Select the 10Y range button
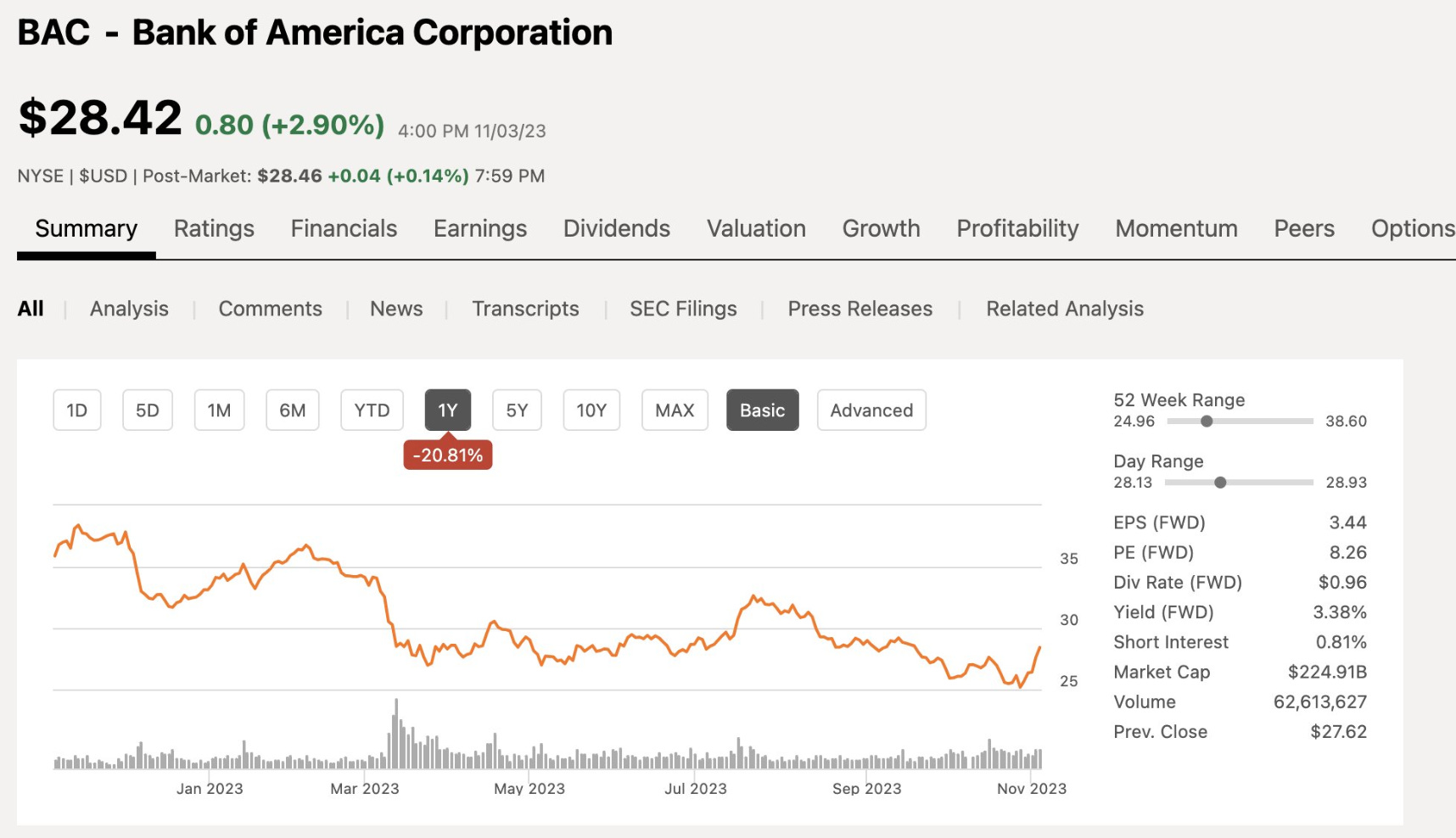Image resolution: width=1456 pixels, height=838 pixels. tap(591, 411)
